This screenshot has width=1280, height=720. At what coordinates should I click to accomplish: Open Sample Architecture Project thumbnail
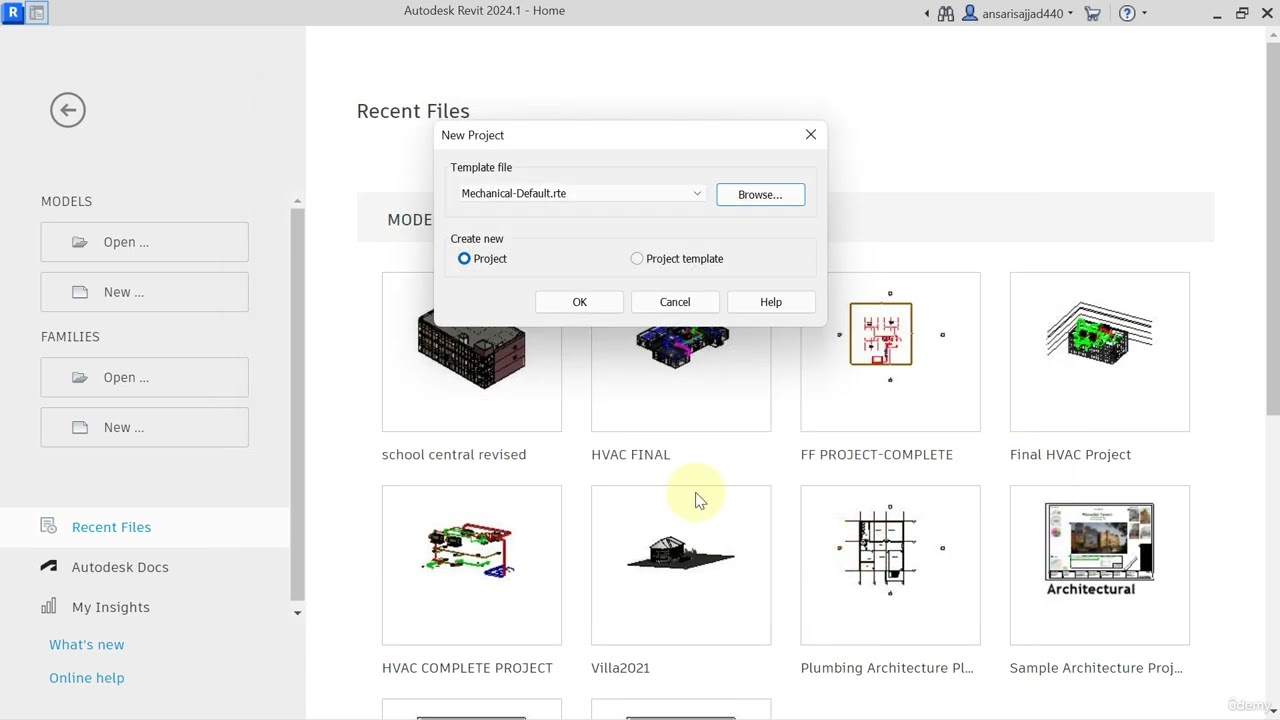(x=1100, y=565)
